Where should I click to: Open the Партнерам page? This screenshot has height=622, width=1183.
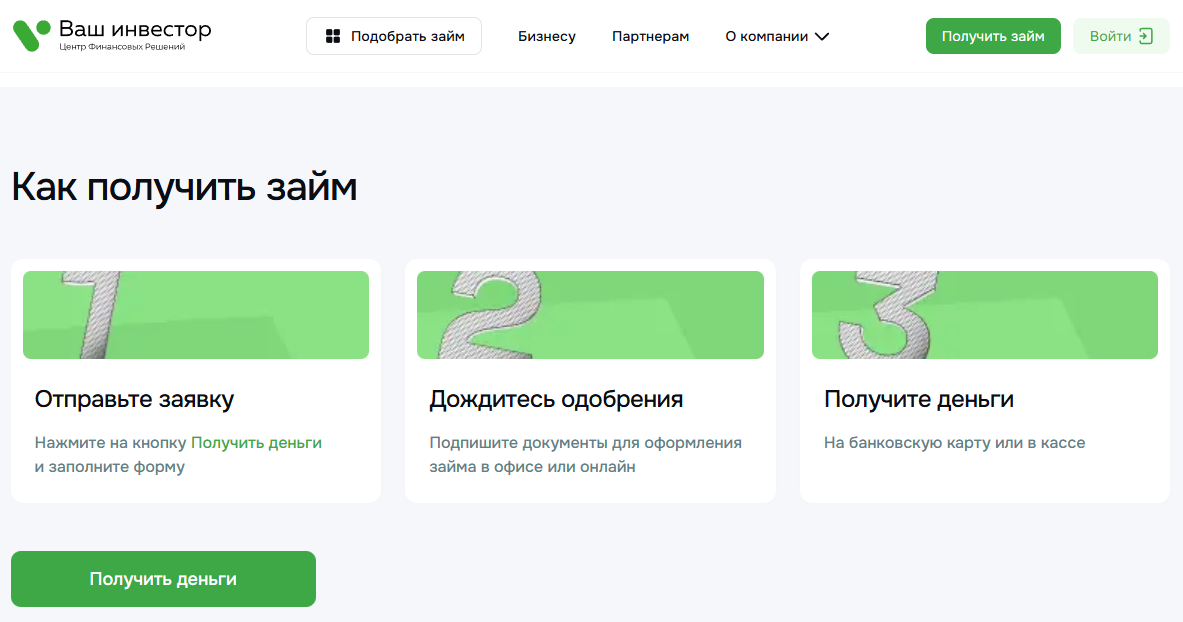(650, 37)
